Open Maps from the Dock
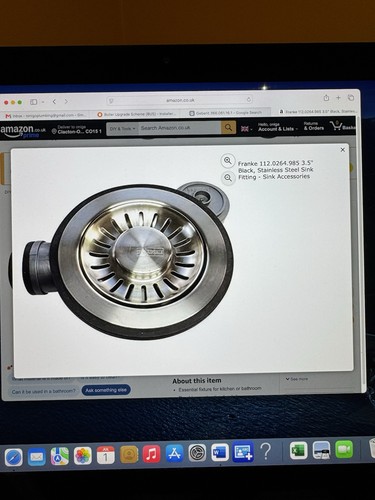 pos(60,456)
